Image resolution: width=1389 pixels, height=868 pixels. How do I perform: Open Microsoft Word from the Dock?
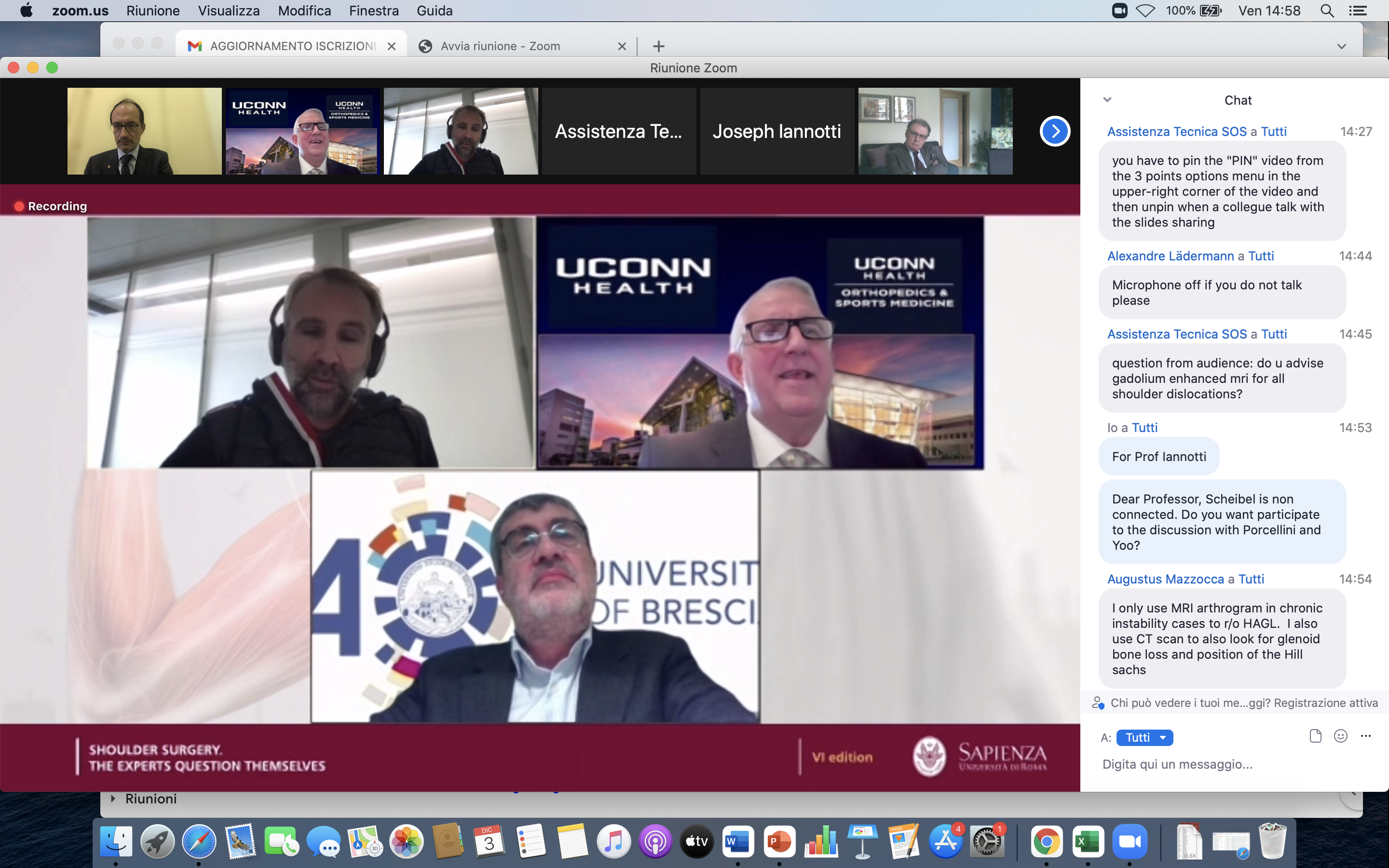pos(738,842)
